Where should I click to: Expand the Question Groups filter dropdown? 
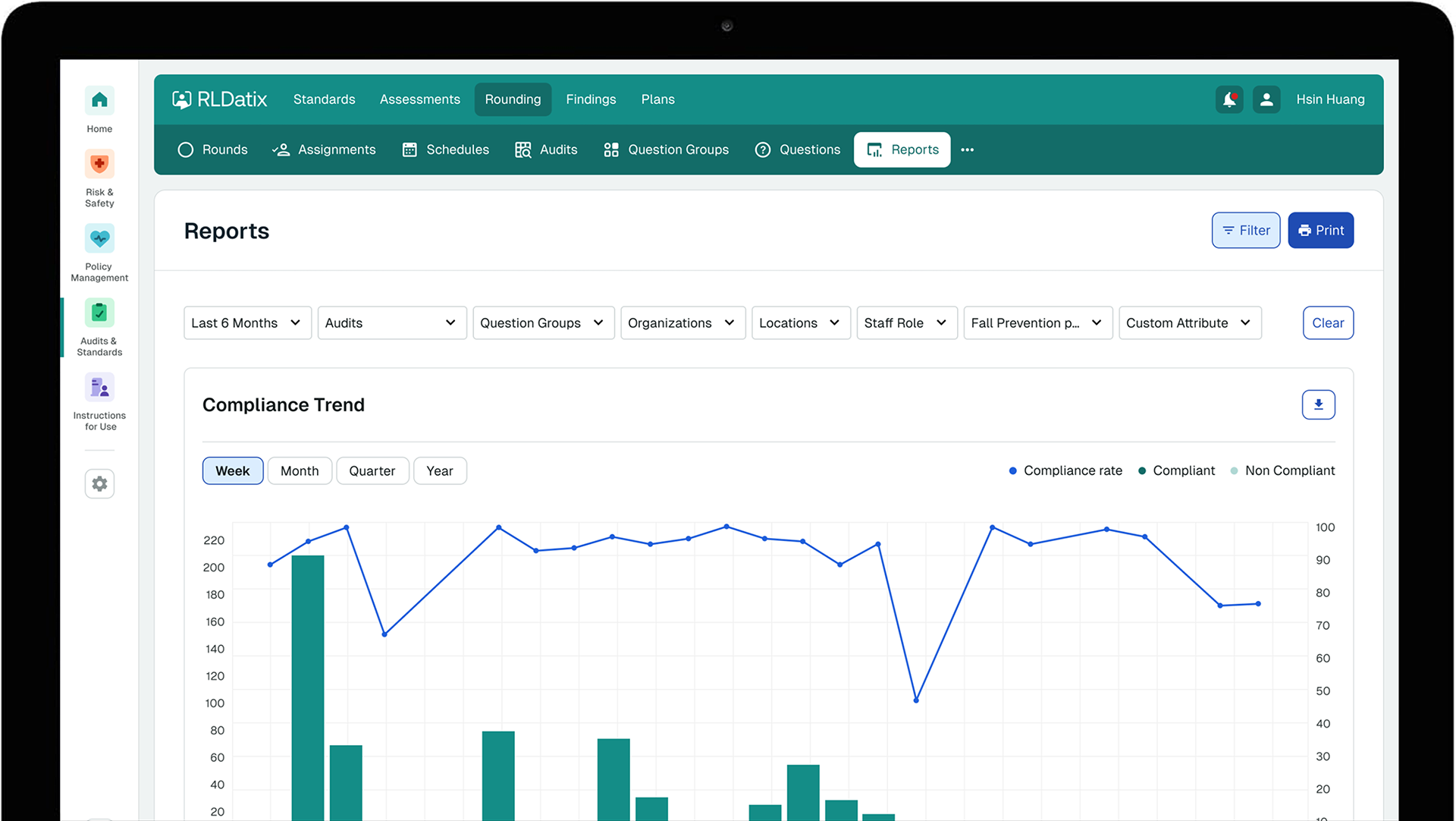coord(544,322)
